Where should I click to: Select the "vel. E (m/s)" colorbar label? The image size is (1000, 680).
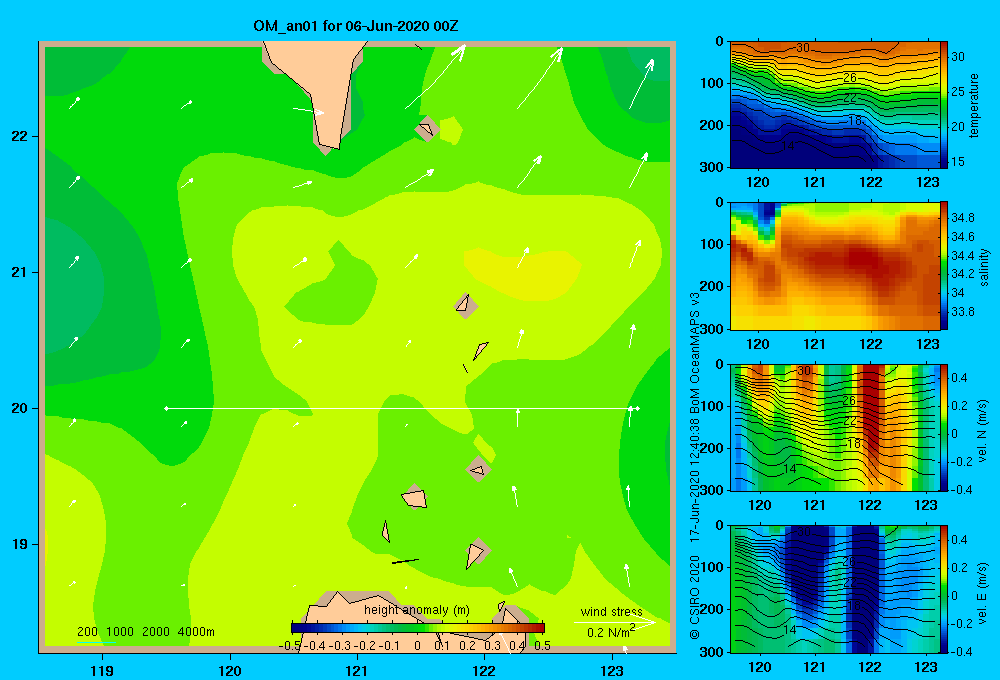pos(982,592)
